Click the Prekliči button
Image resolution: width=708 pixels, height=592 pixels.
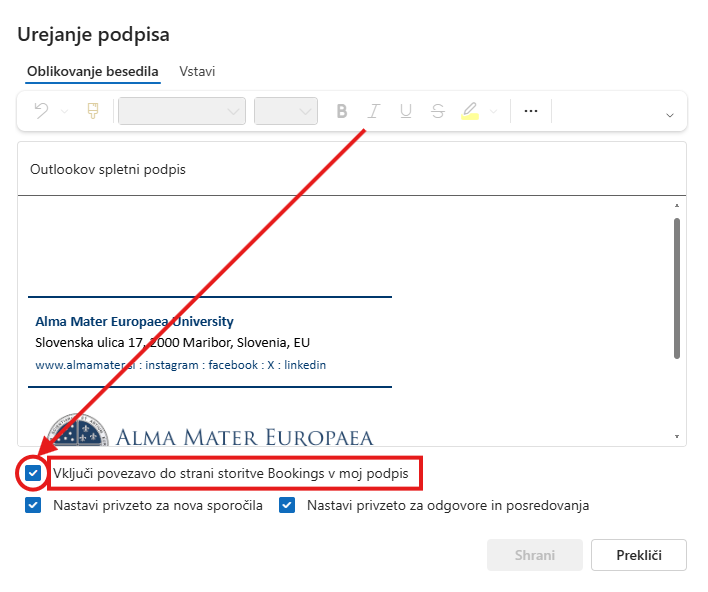tap(639, 555)
